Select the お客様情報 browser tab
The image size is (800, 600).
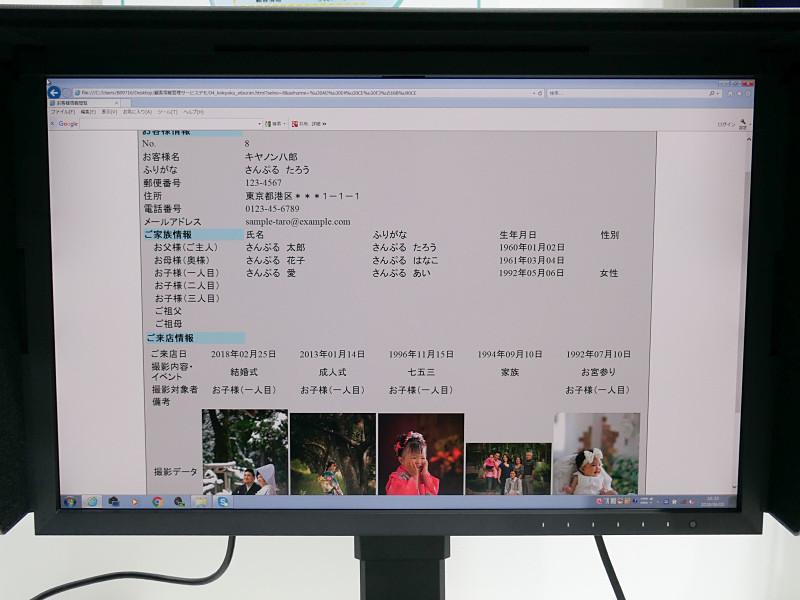(x=82, y=103)
